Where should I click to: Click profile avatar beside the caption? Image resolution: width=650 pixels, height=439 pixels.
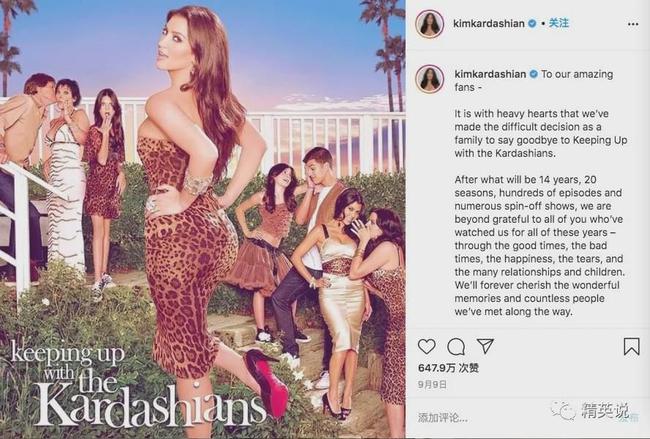429,78
